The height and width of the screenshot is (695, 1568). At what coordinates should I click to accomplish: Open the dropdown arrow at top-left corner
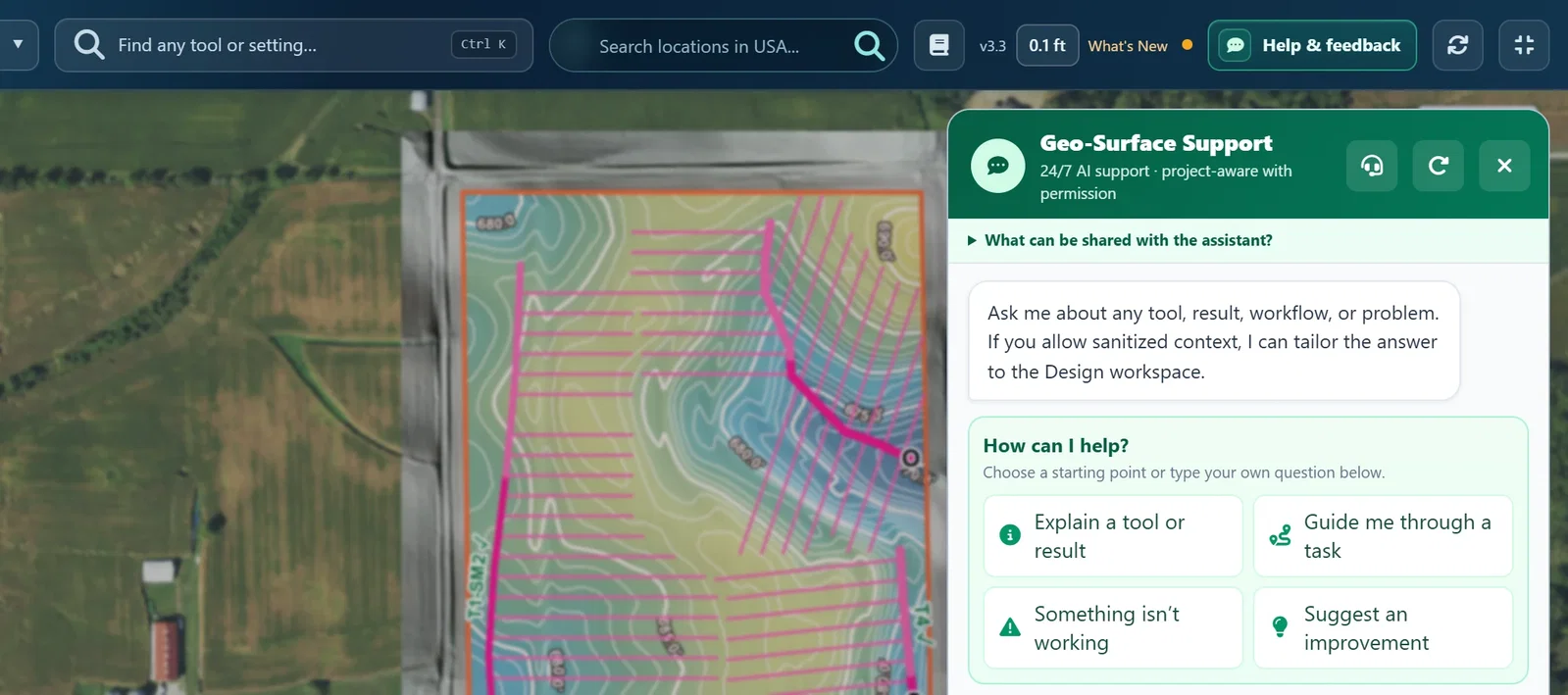coord(18,45)
